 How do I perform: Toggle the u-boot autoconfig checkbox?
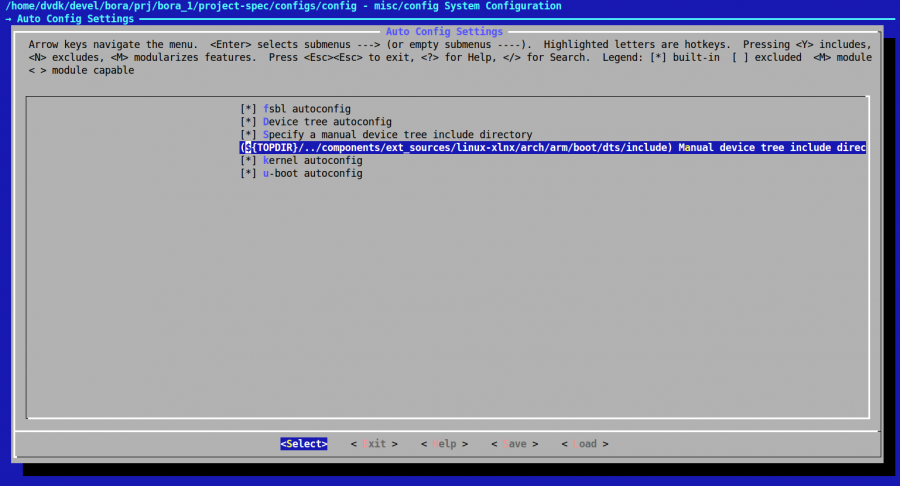pyautogui.click(x=248, y=173)
